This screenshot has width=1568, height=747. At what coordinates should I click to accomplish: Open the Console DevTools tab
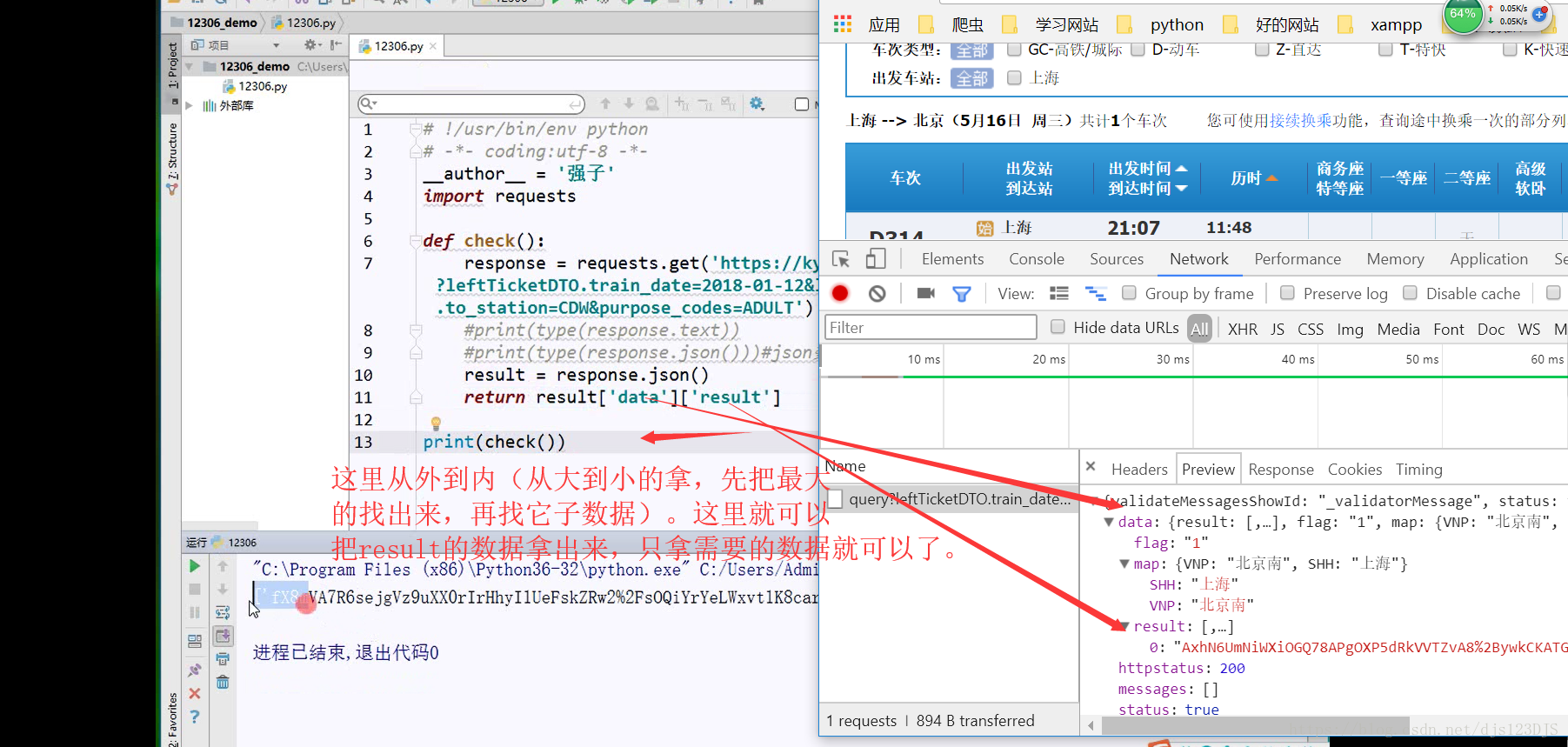pos(1037,259)
